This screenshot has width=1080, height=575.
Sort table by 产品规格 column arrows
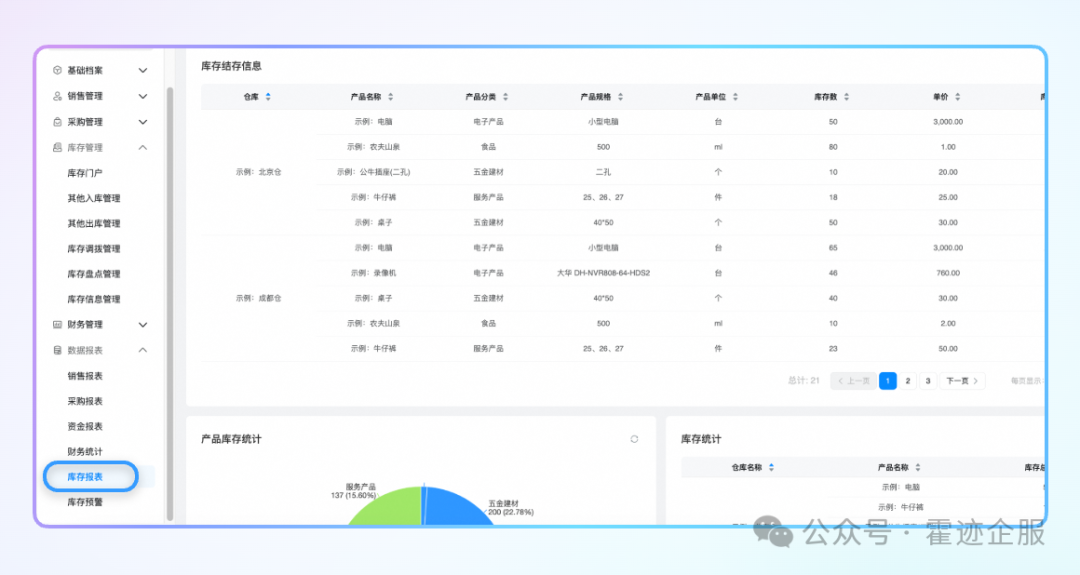pos(621,97)
